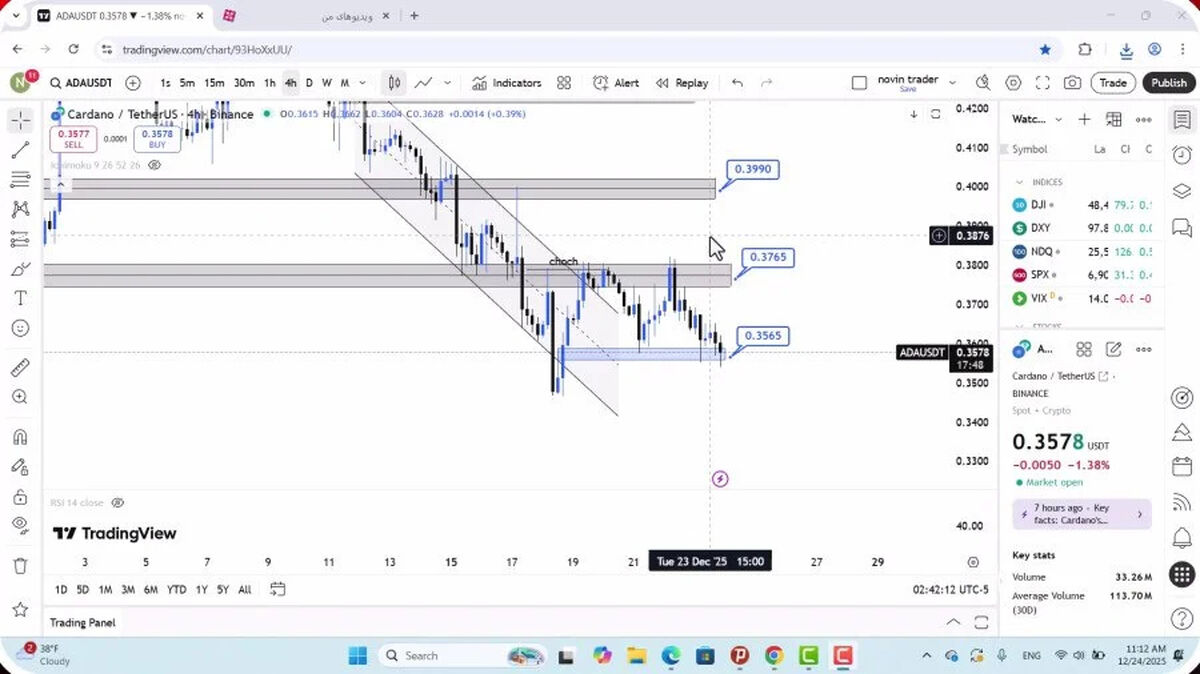The image size is (1200, 674).
Task: Switch to 15m timeframe
Action: (214, 83)
